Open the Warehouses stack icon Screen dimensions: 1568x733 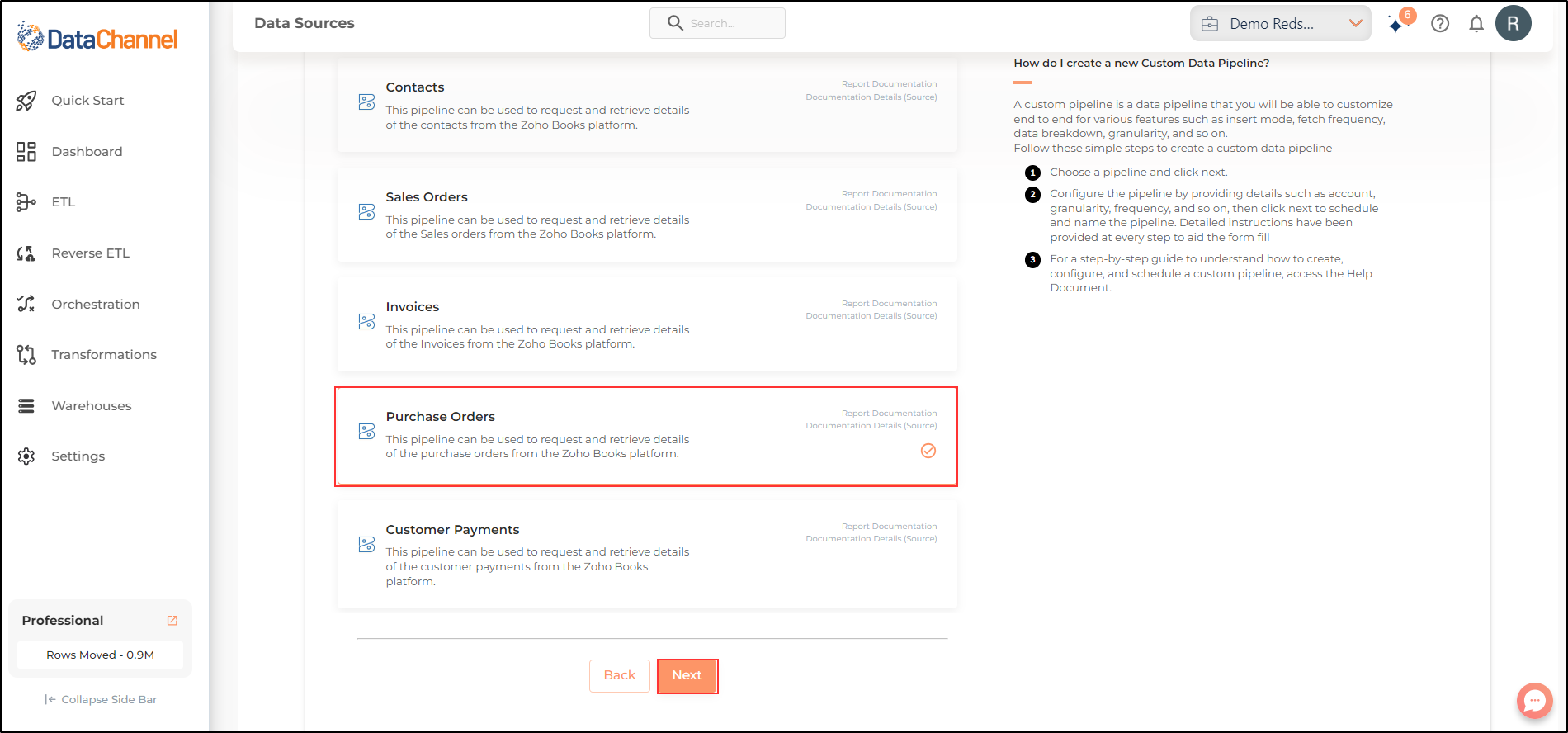[26, 406]
